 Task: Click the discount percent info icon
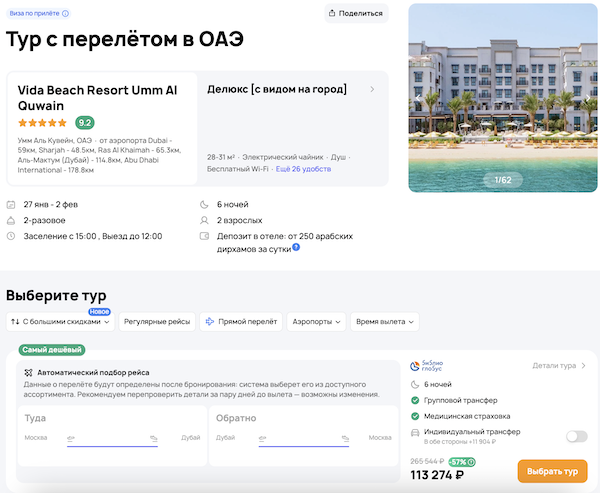472,461
